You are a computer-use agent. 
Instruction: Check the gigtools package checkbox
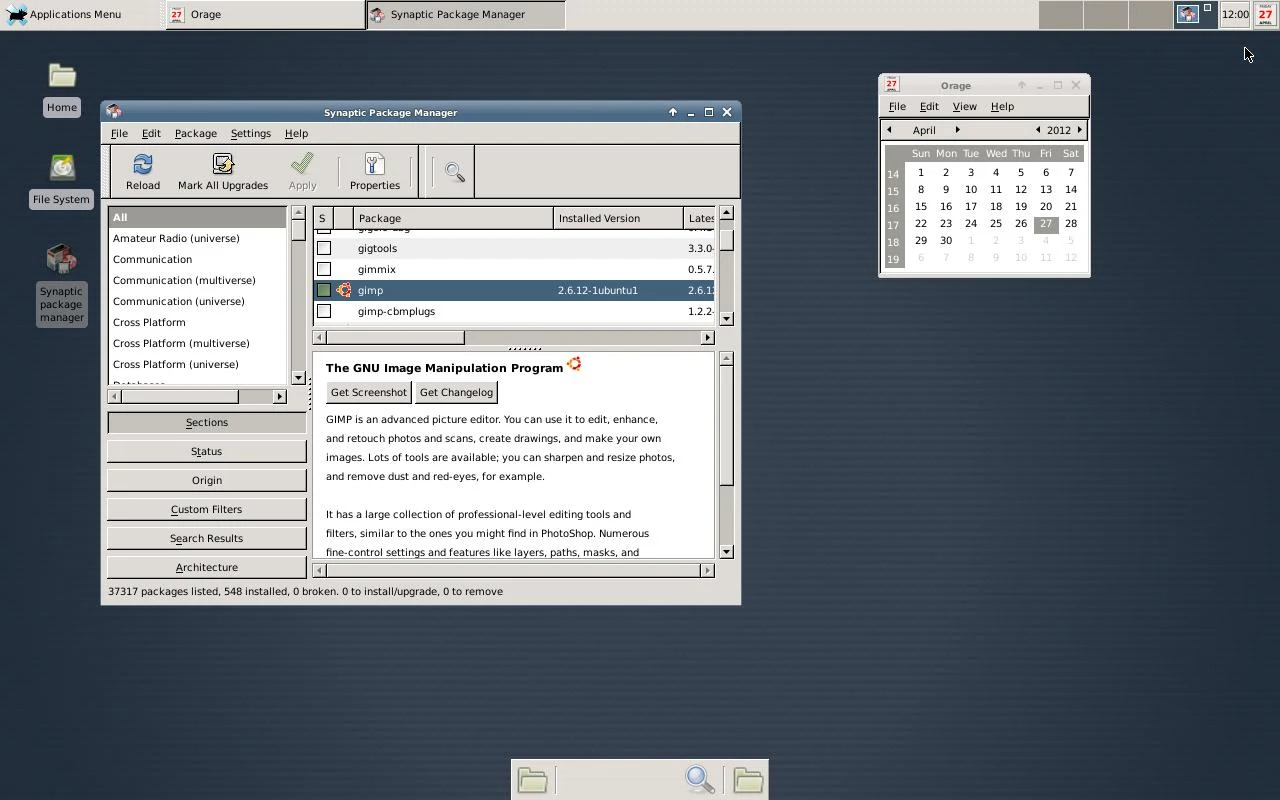[x=323, y=247]
